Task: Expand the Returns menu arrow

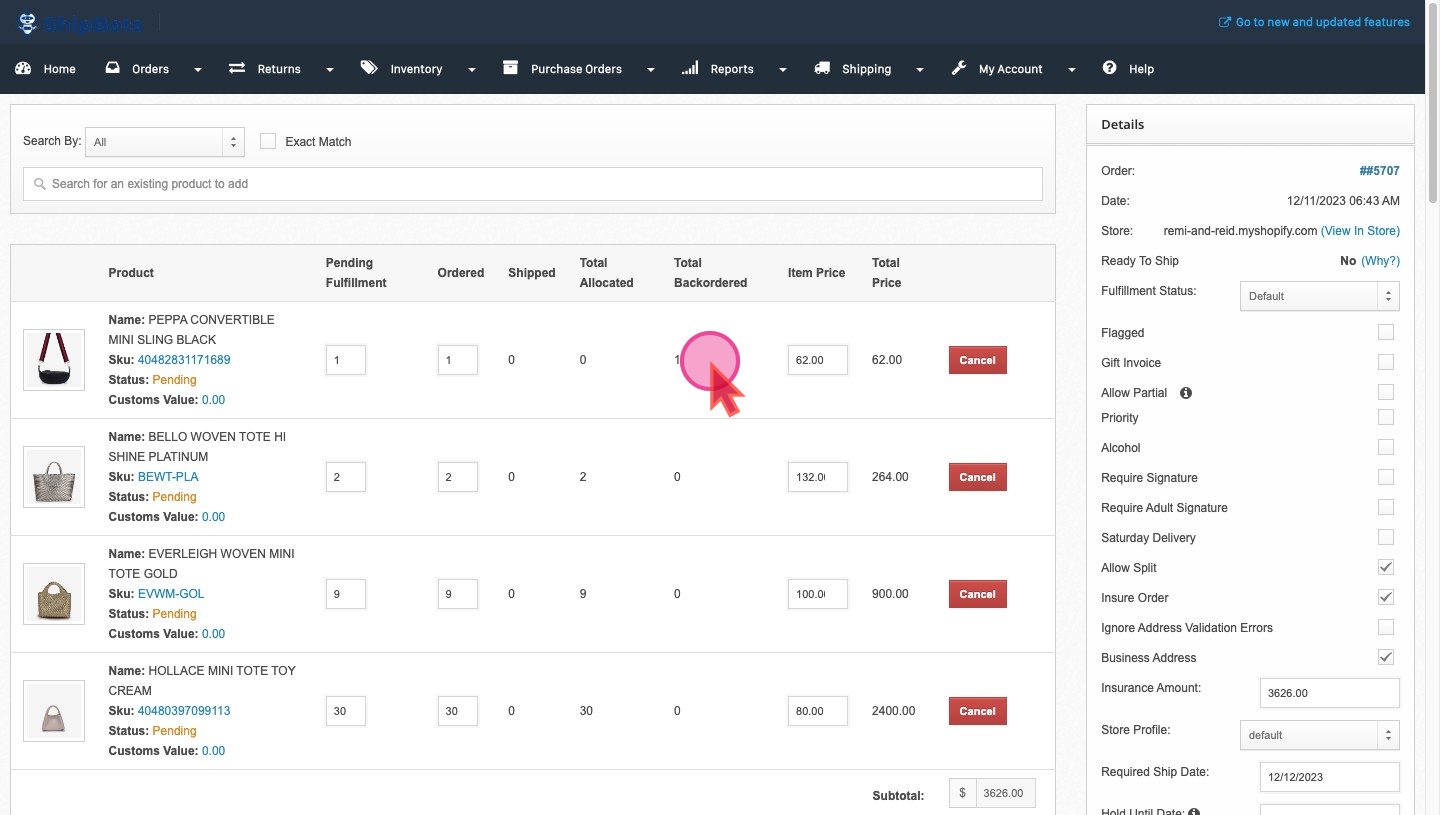Action: (x=329, y=70)
